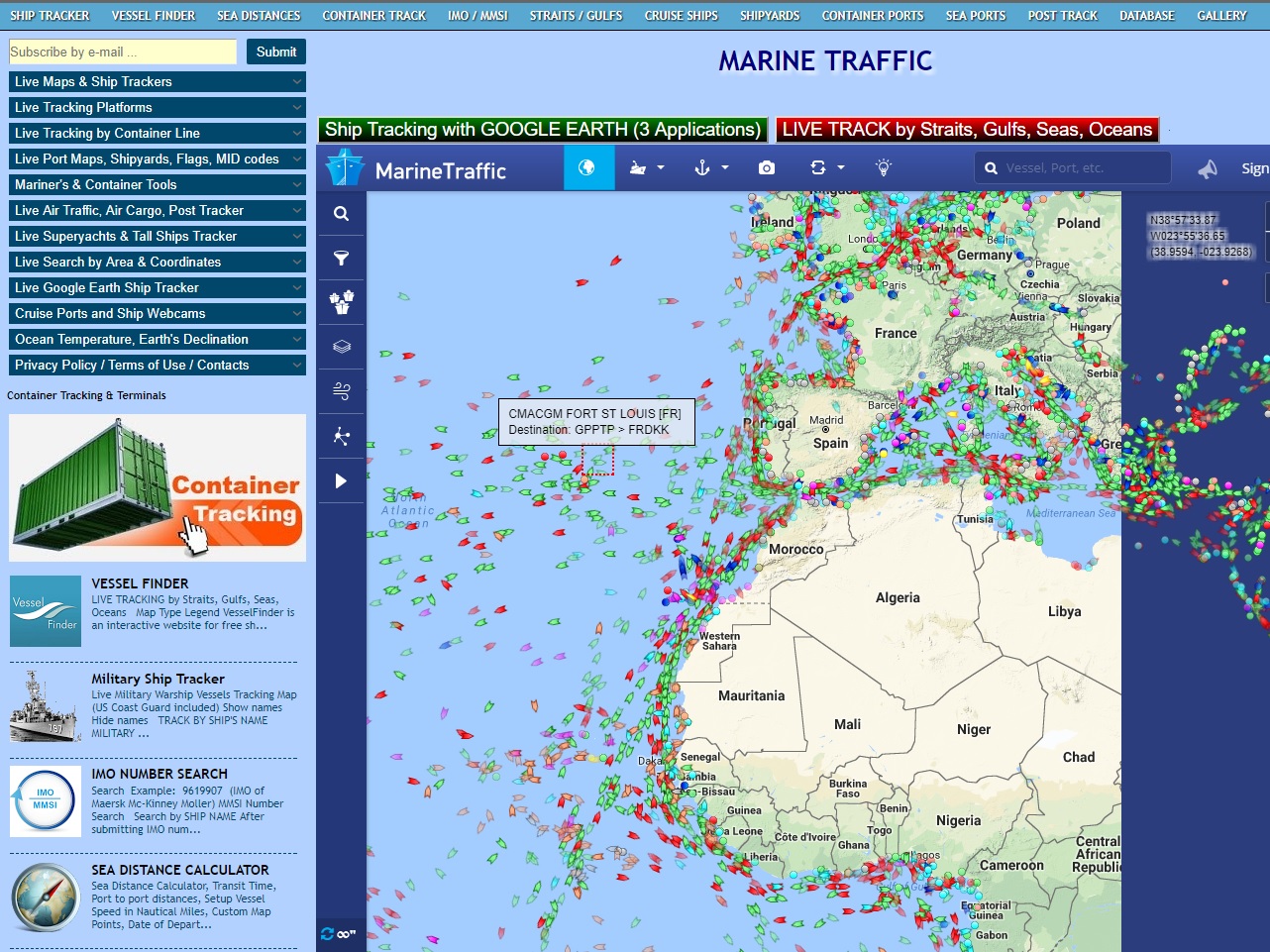Click the lightbulb icon in MarineTraffic toolbar
Viewport: 1270px width, 952px height.
click(884, 168)
